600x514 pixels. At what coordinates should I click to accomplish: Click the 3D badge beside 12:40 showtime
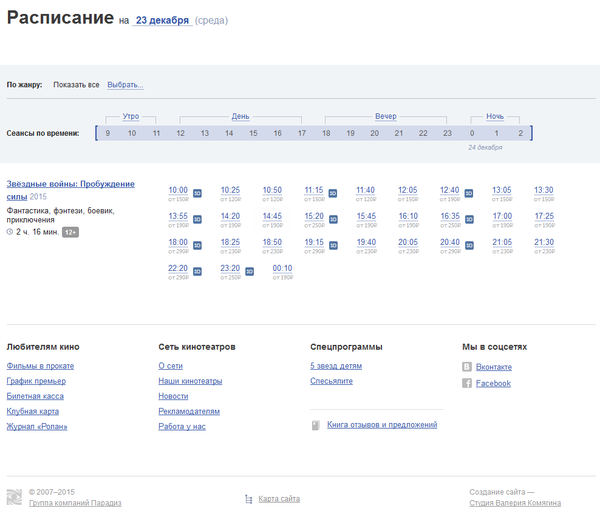point(468,192)
